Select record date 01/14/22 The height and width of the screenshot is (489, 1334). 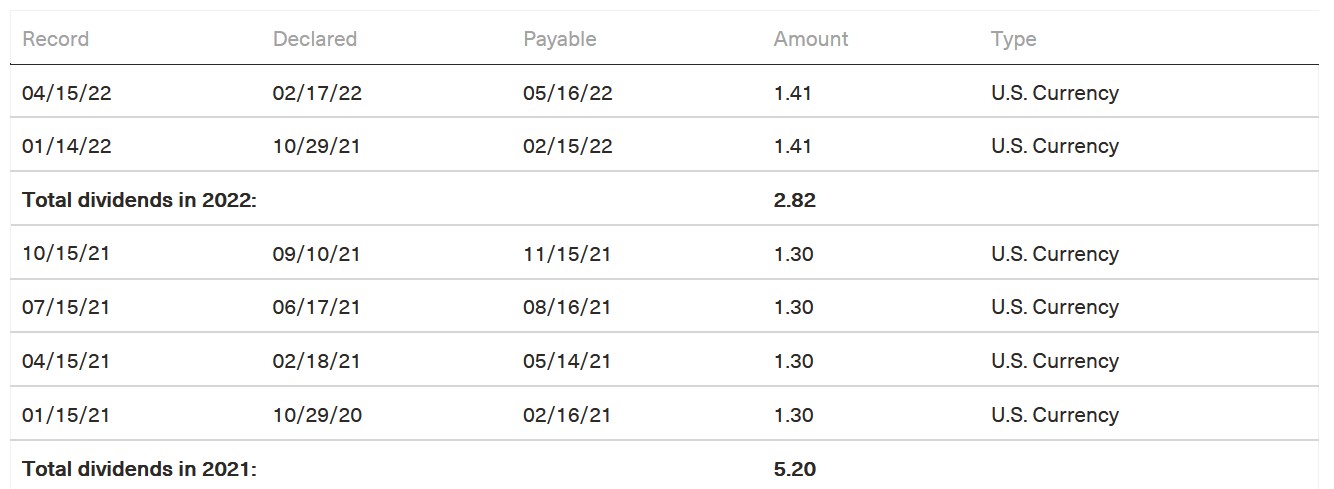pyautogui.click(x=66, y=146)
